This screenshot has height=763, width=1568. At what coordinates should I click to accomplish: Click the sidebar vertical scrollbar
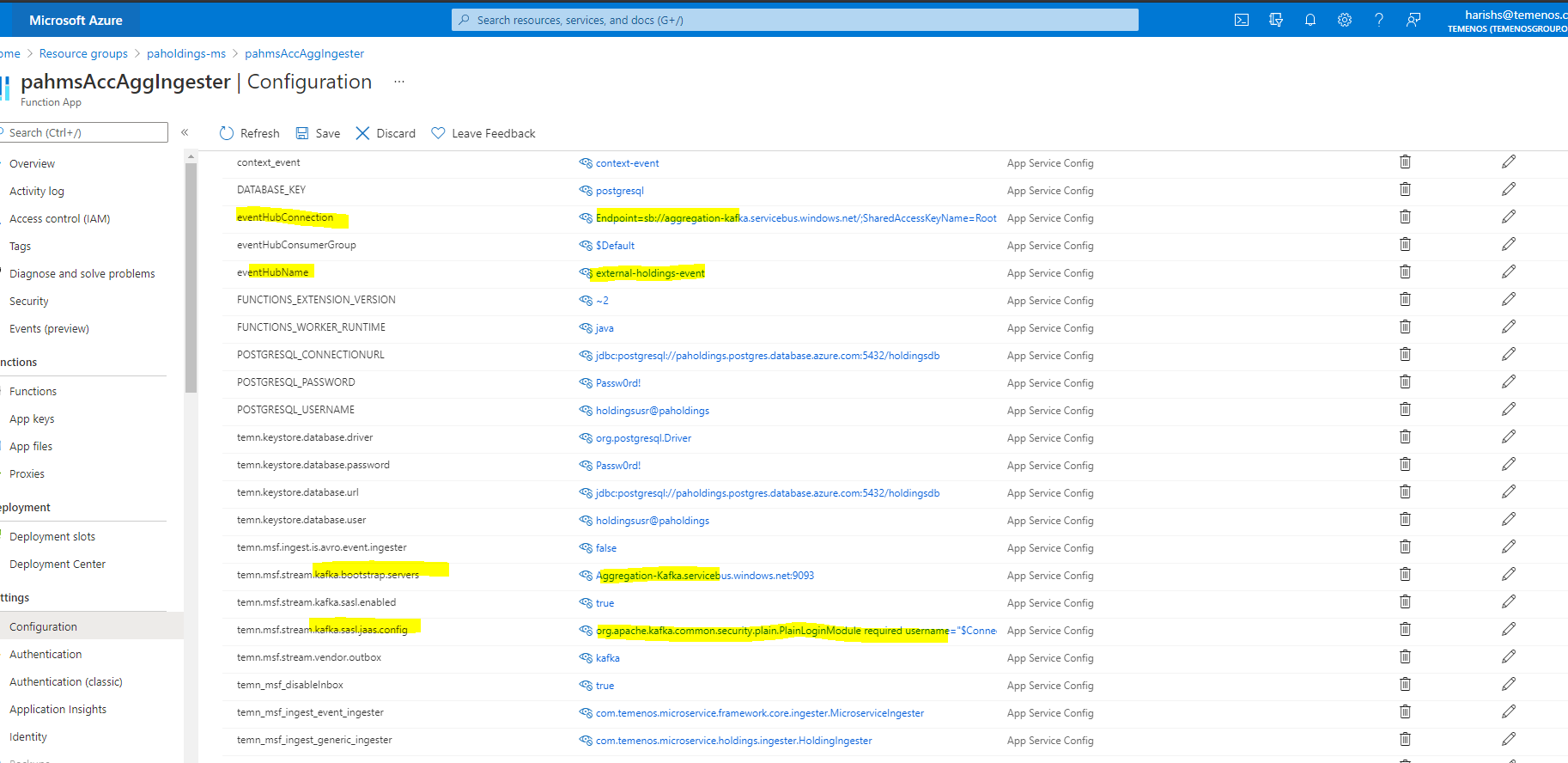click(x=191, y=275)
